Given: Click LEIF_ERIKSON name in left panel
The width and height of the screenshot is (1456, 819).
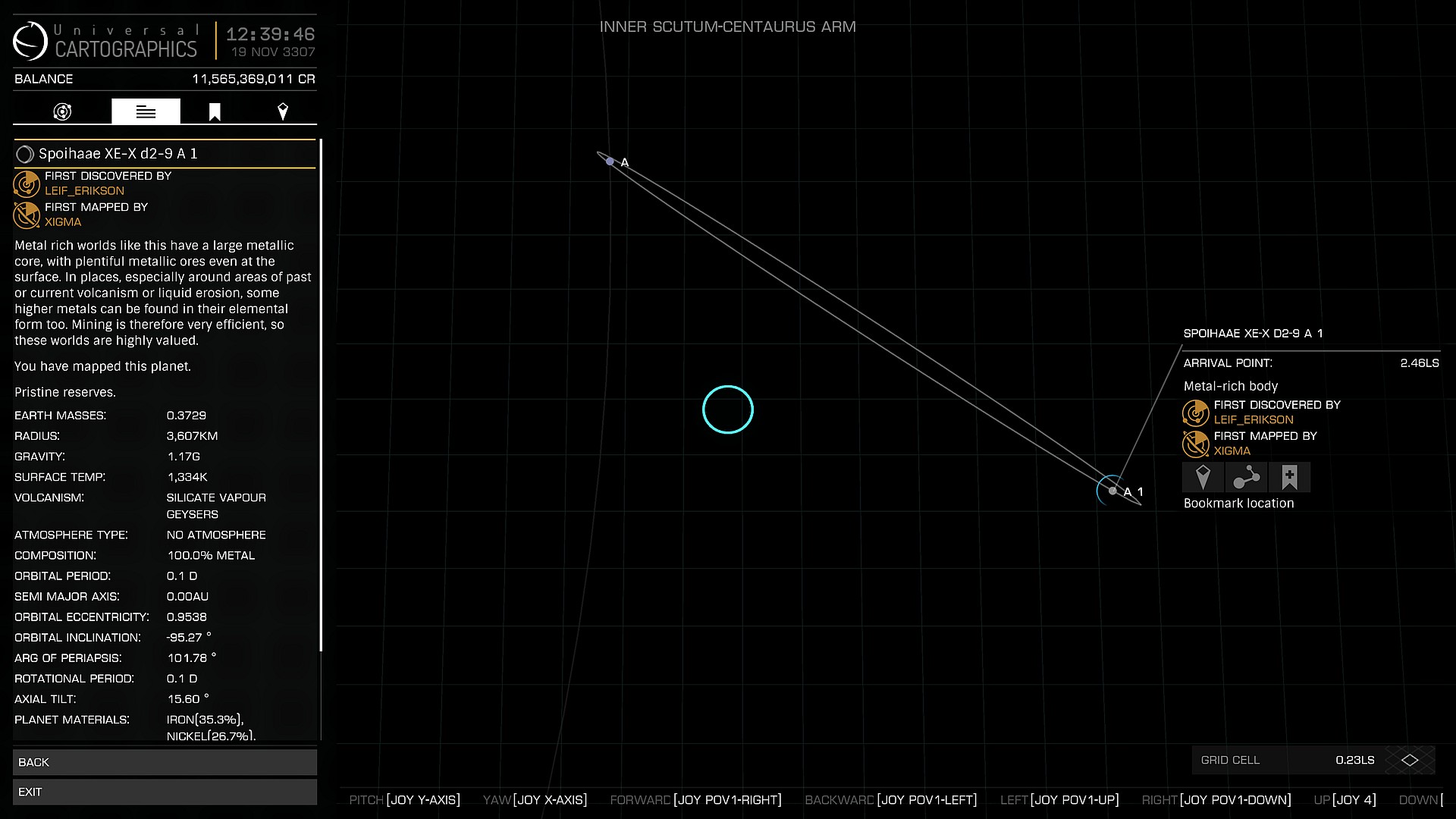Looking at the screenshot, I should tap(84, 191).
